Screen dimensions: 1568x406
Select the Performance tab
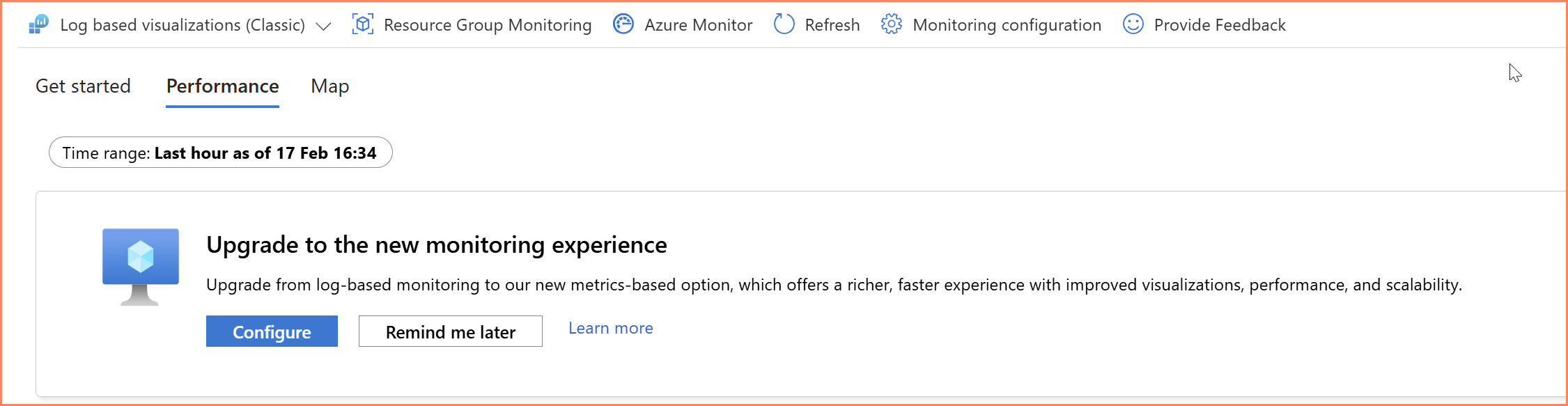222,86
